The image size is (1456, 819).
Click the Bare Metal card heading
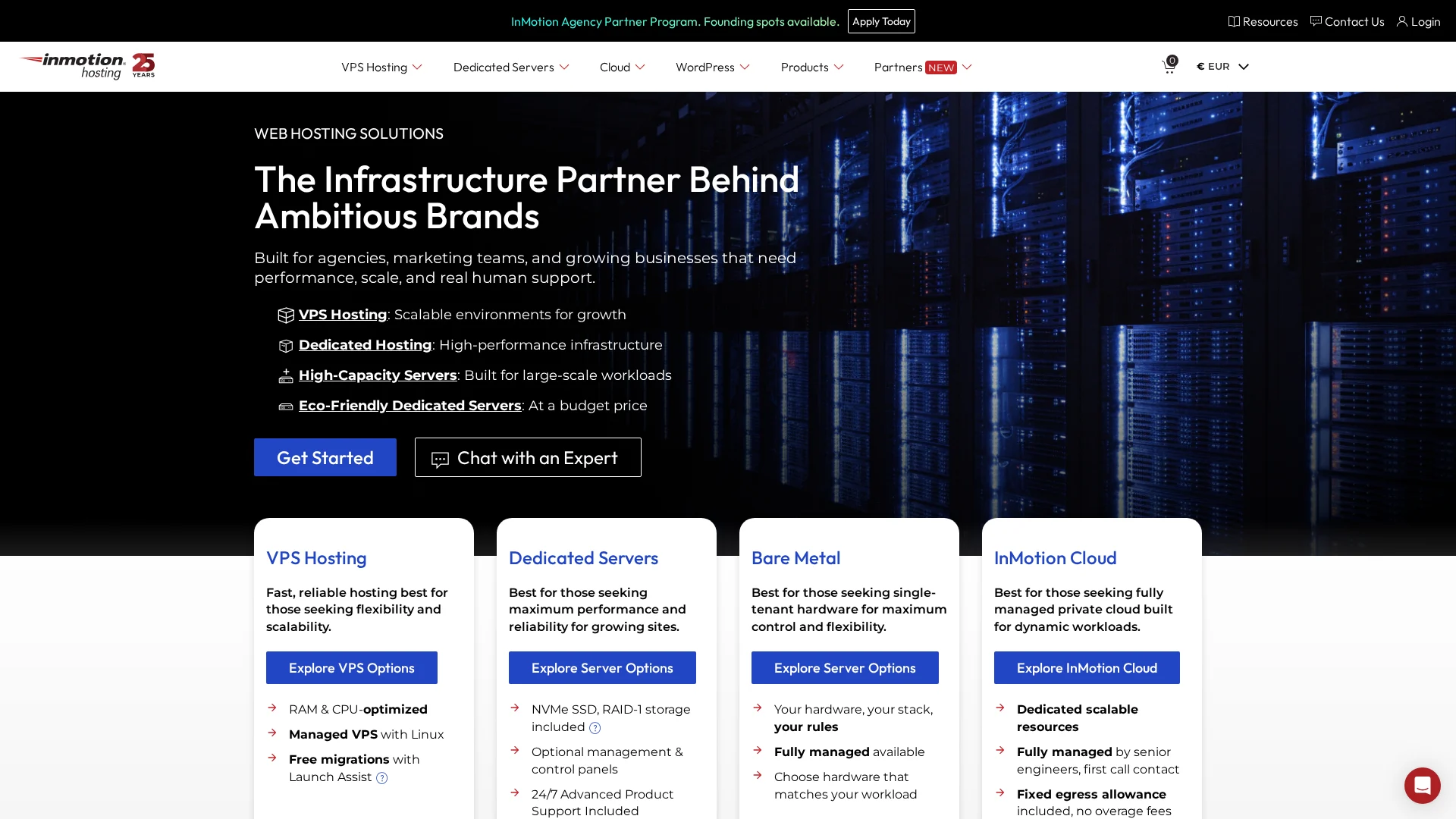(x=795, y=558)
